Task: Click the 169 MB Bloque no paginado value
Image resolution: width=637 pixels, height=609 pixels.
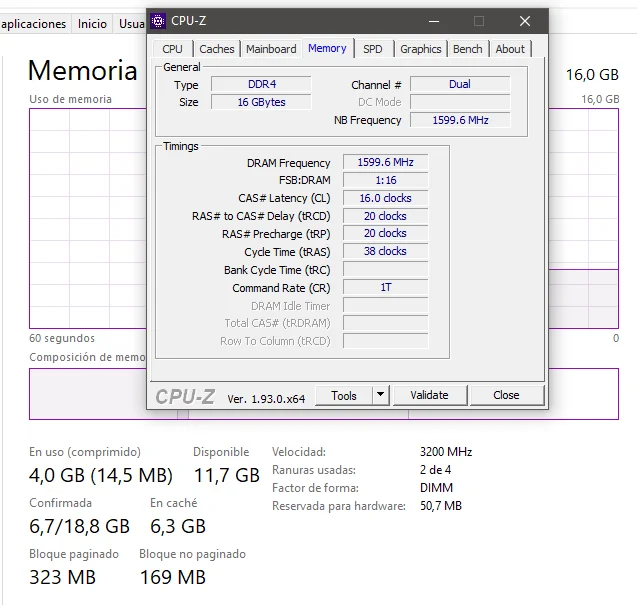Action: pos(173,577)
